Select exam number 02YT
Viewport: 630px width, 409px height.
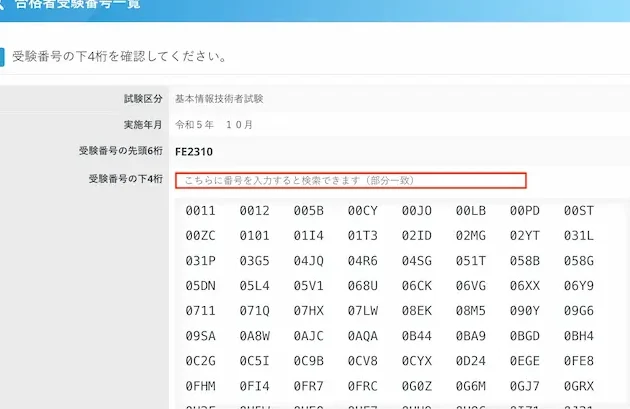[x=525, y=236]
